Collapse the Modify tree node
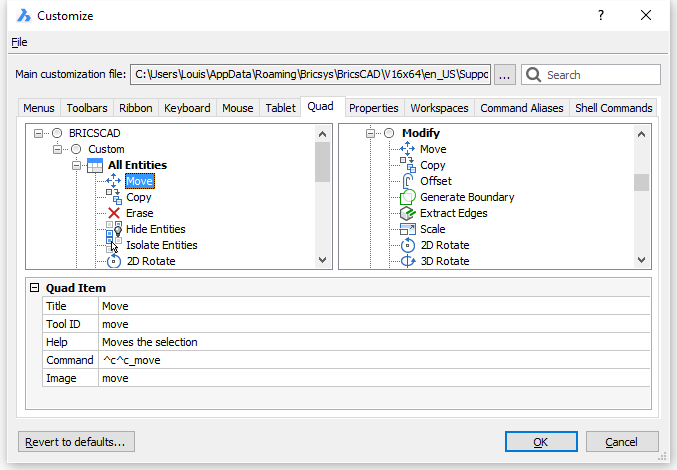The image size is (677, 470). pos(370,133)
